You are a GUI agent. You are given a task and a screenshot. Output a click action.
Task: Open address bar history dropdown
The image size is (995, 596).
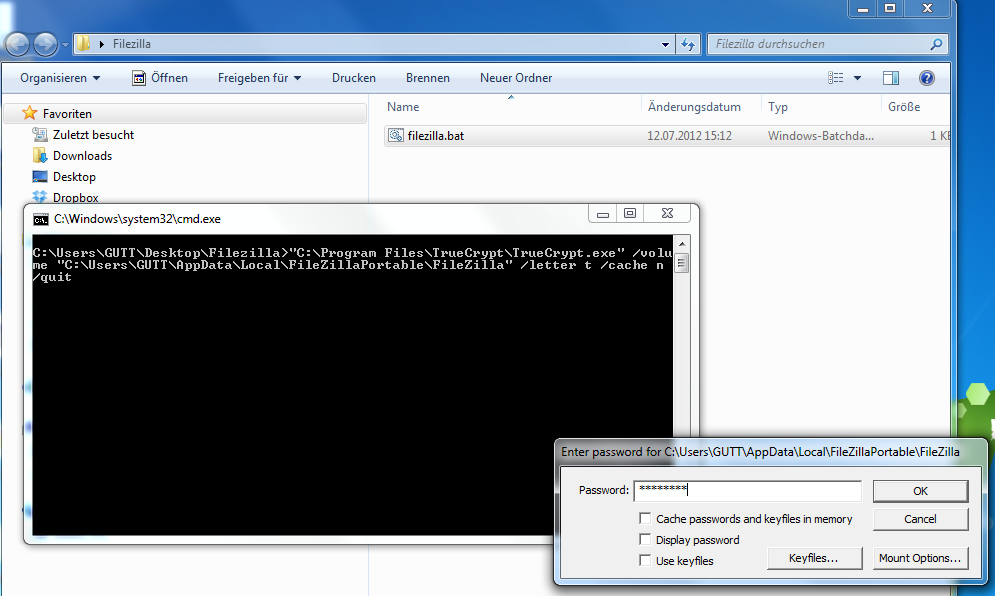(665, 44)
